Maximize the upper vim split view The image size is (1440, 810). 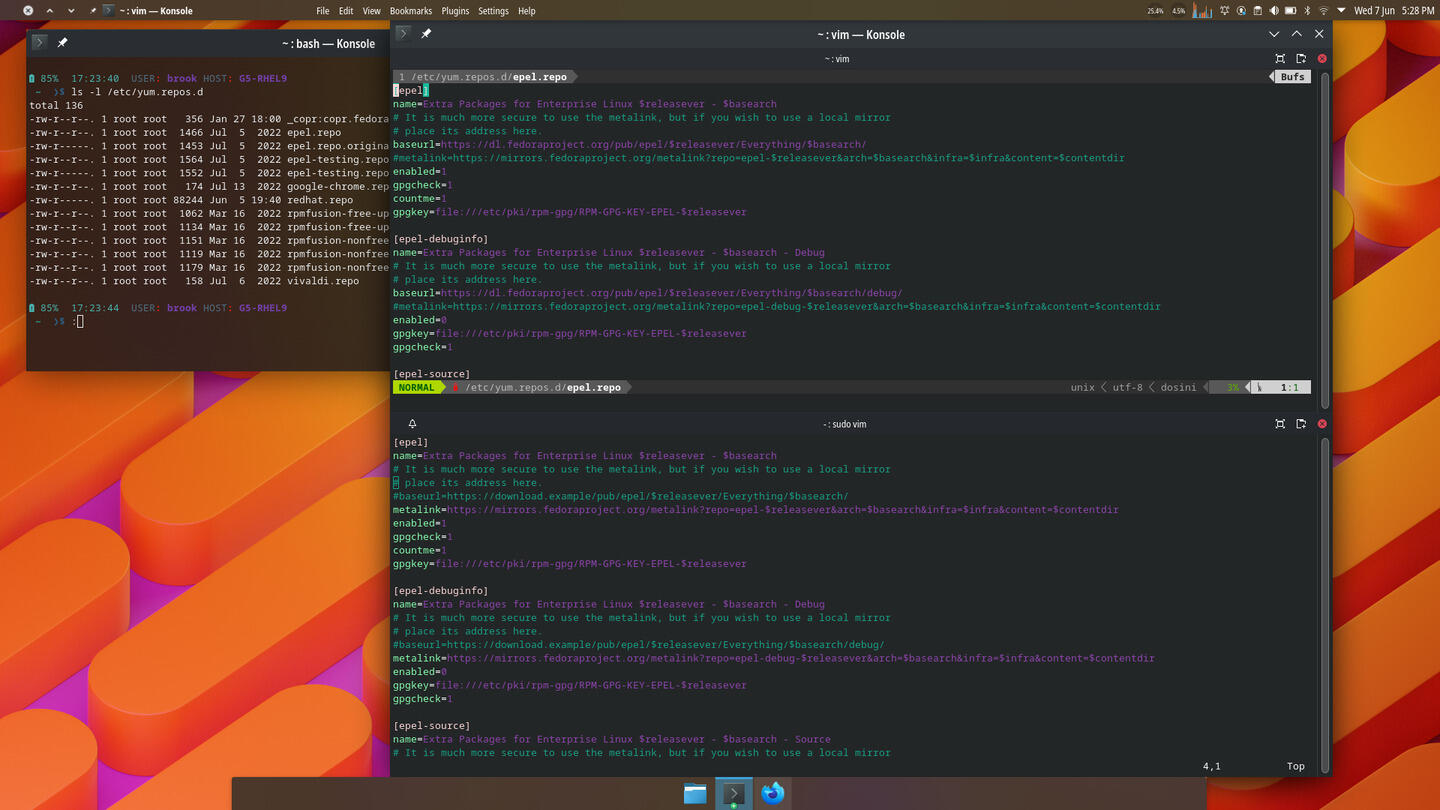(x=1280, y=59)
